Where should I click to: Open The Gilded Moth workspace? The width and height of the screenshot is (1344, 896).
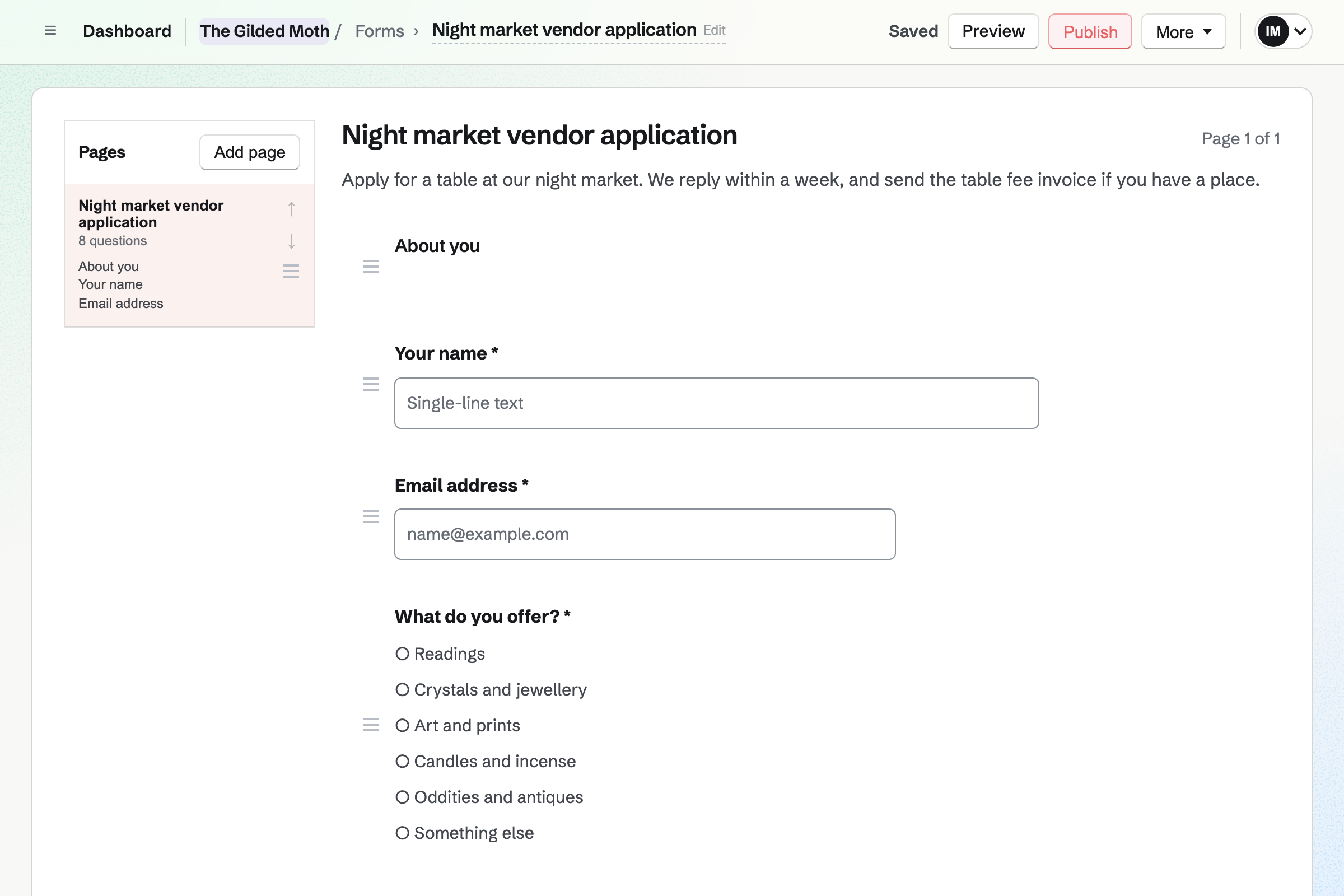point(264,31)
